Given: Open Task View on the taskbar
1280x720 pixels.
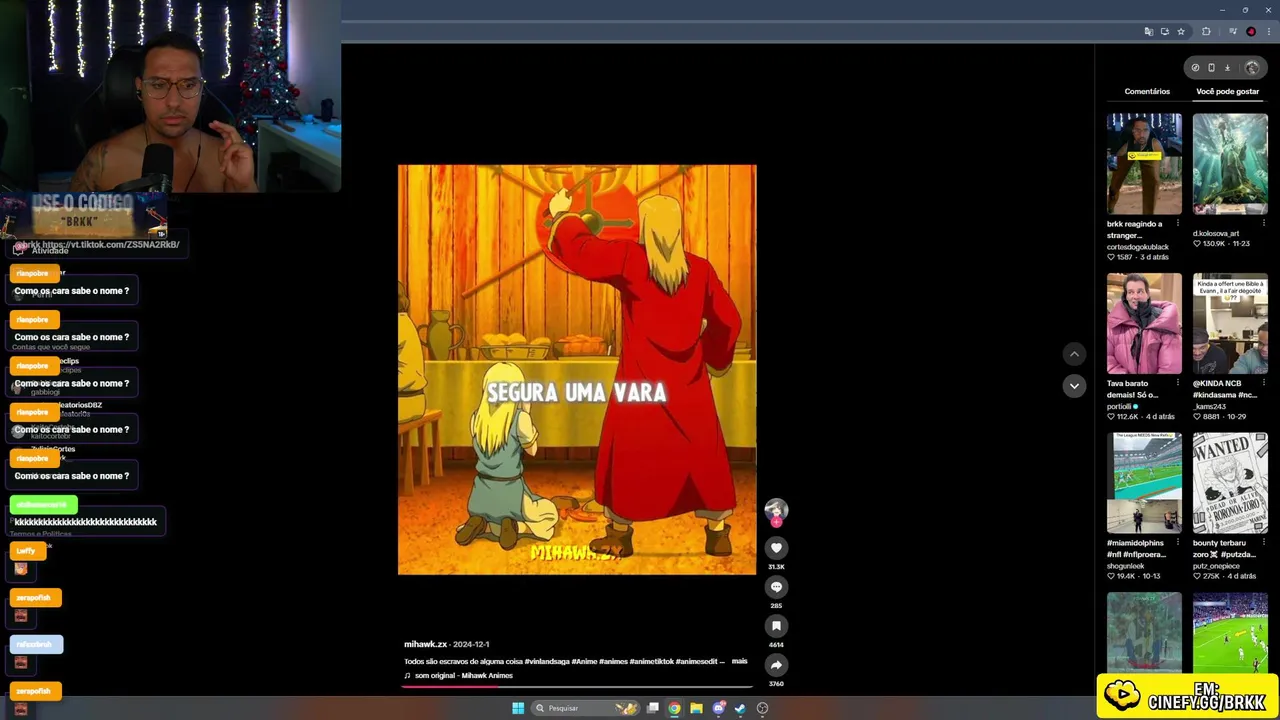Looking at the screenshot, I should [653, 708].
